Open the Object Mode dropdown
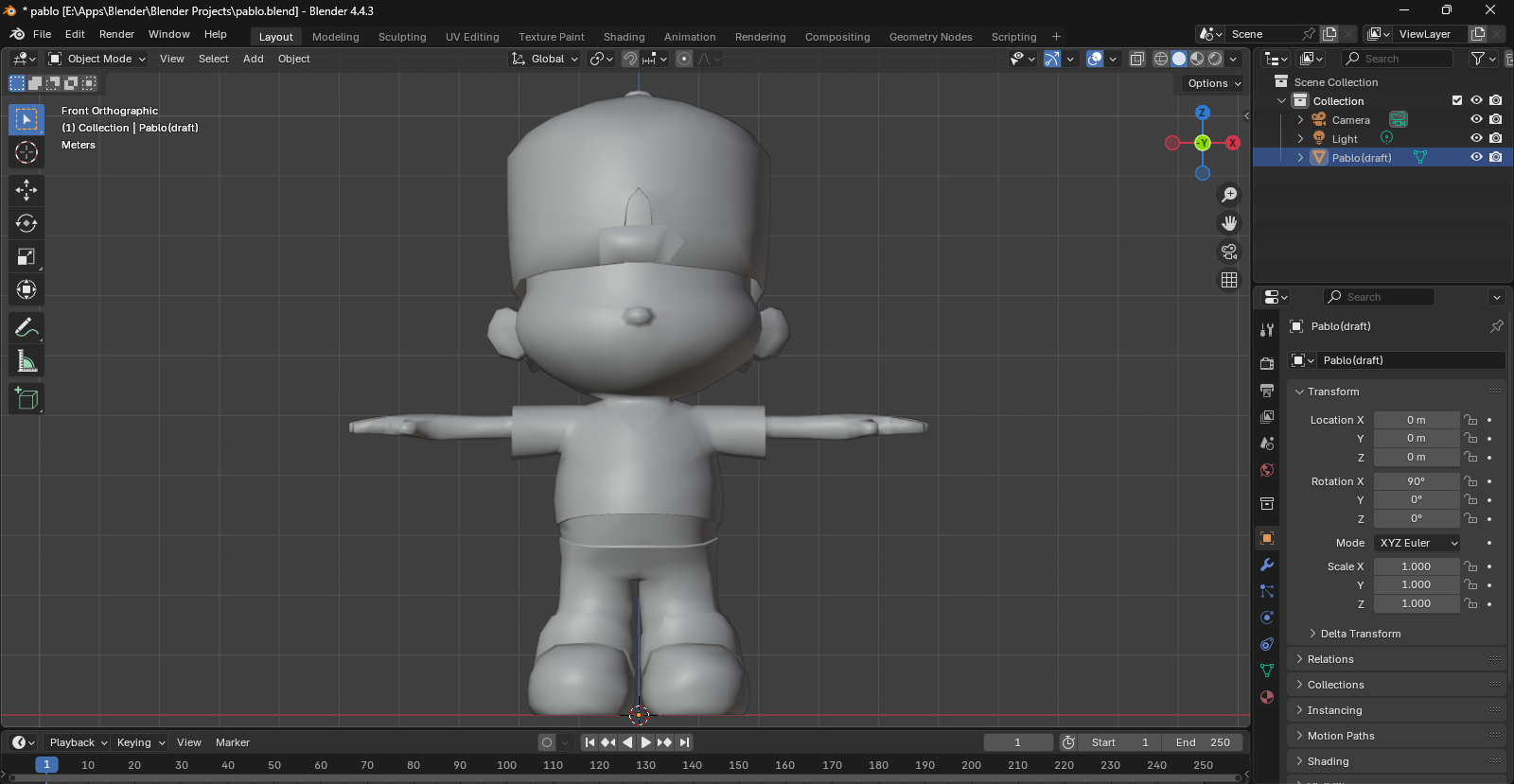1514x784 pixels. click(97, 59)
